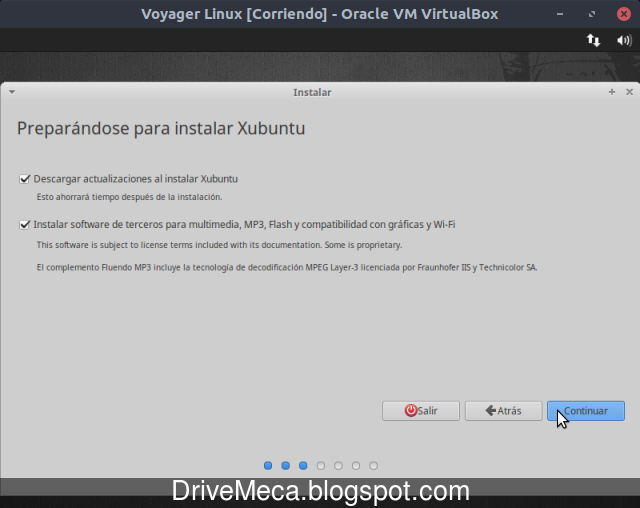
Task: Close the Oracle VM VirtualBox window
Action: 623,14
